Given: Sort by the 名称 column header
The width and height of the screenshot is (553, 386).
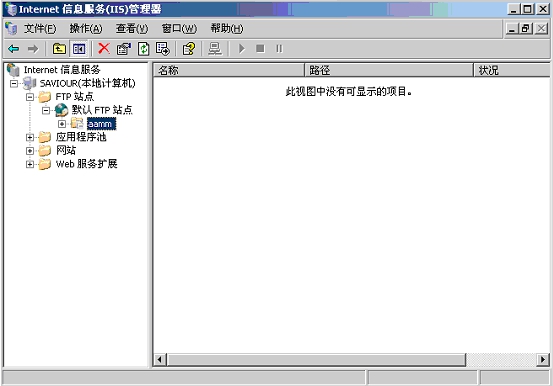Looking at the screenshot, I should tap(229, 70).
